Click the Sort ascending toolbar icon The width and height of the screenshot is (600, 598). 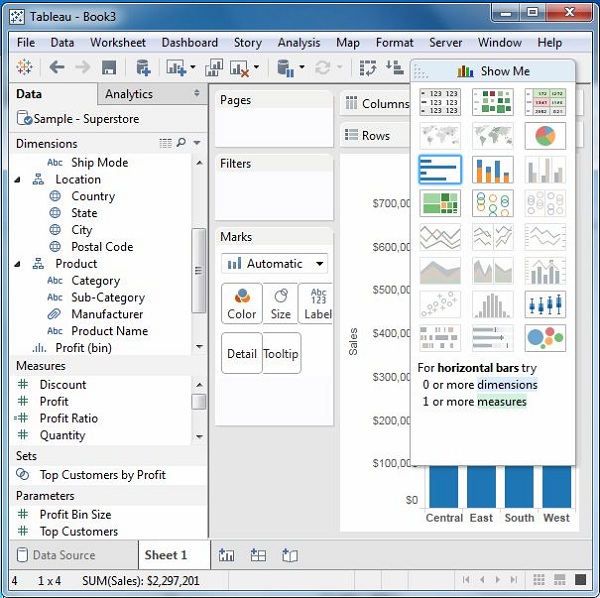click(x=395, y=68)
